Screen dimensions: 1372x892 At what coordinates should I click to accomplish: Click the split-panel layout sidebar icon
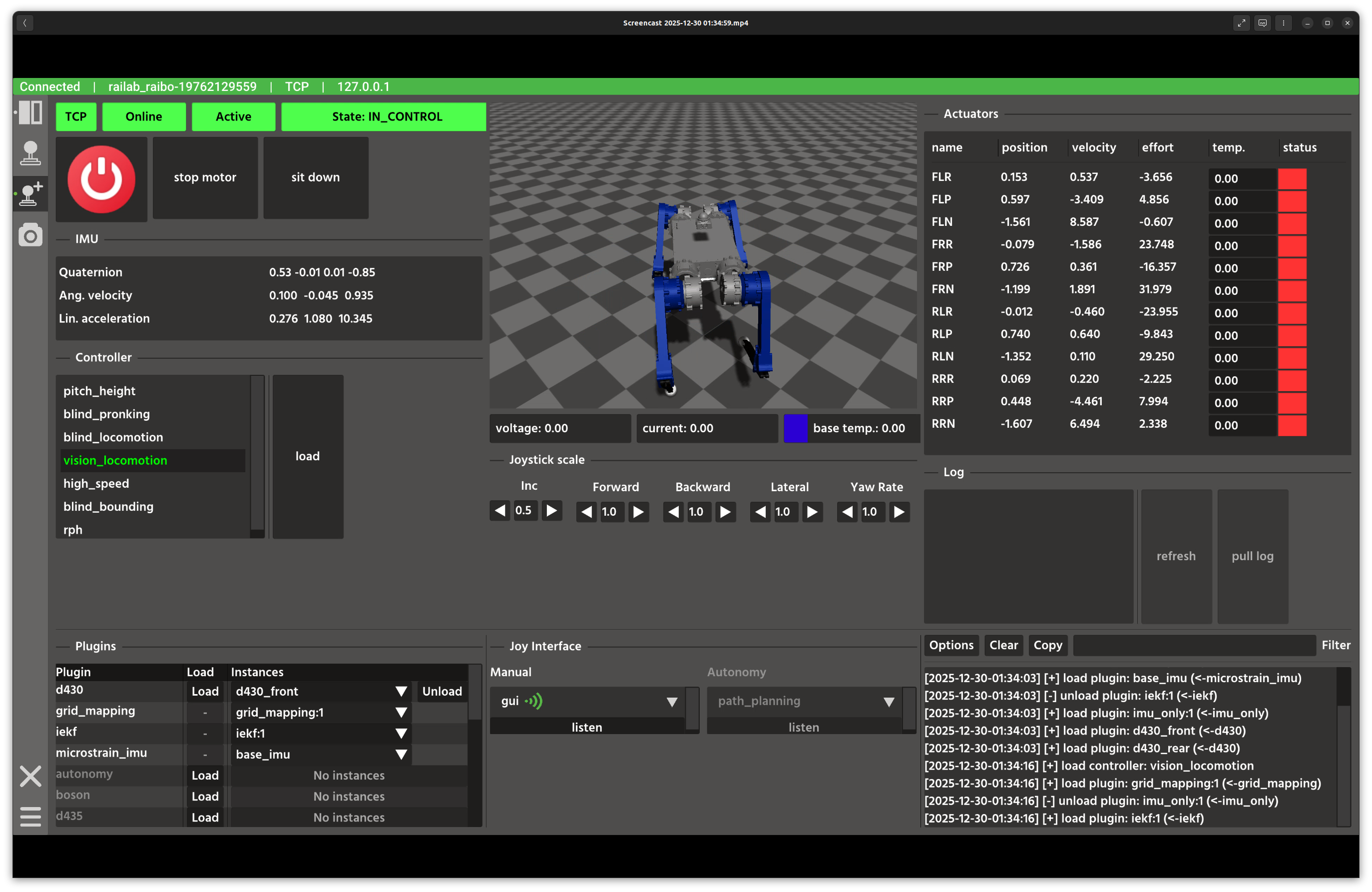[x=30, y=112]
